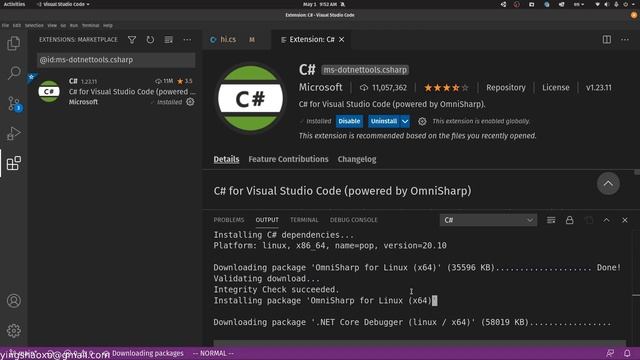Image resolution: width=640 pixels, height=360 pixels.
Task: Close the Extension: C# tab
Action: pos(342,40)
